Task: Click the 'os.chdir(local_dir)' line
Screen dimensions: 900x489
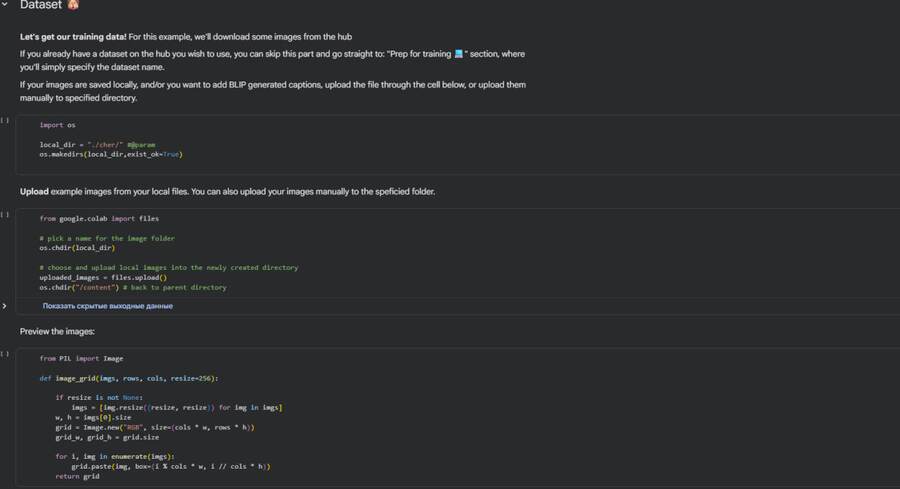Action: pos(77,248)
